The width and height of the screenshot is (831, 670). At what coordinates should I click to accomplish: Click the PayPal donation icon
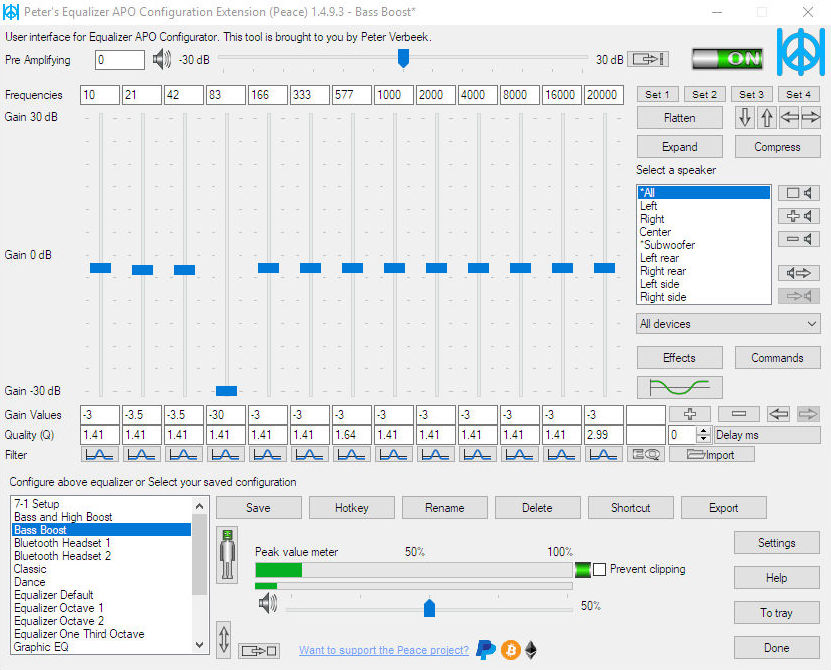pyautogui.click(x=486, y=650)
